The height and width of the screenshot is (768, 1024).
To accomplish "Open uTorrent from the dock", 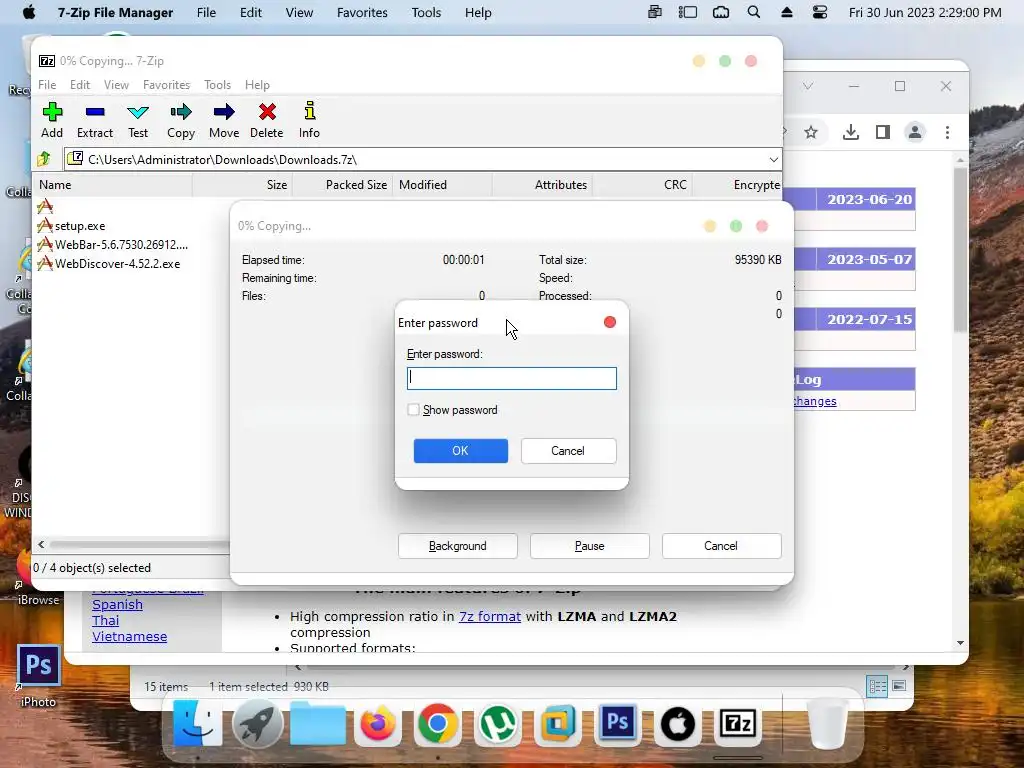I will click(x=498, y=724).
